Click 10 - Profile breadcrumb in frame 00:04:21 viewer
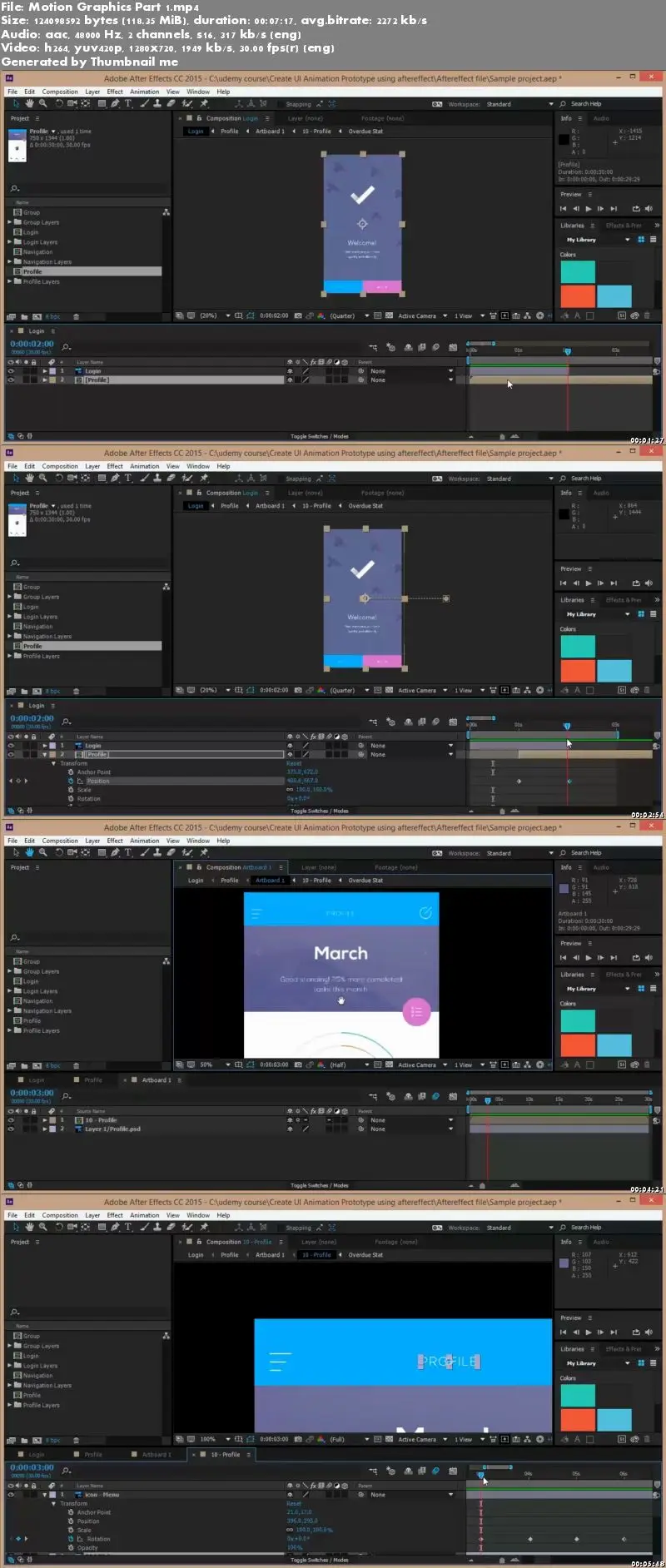This screenshot has width=666, height=1568. point(316,881)
